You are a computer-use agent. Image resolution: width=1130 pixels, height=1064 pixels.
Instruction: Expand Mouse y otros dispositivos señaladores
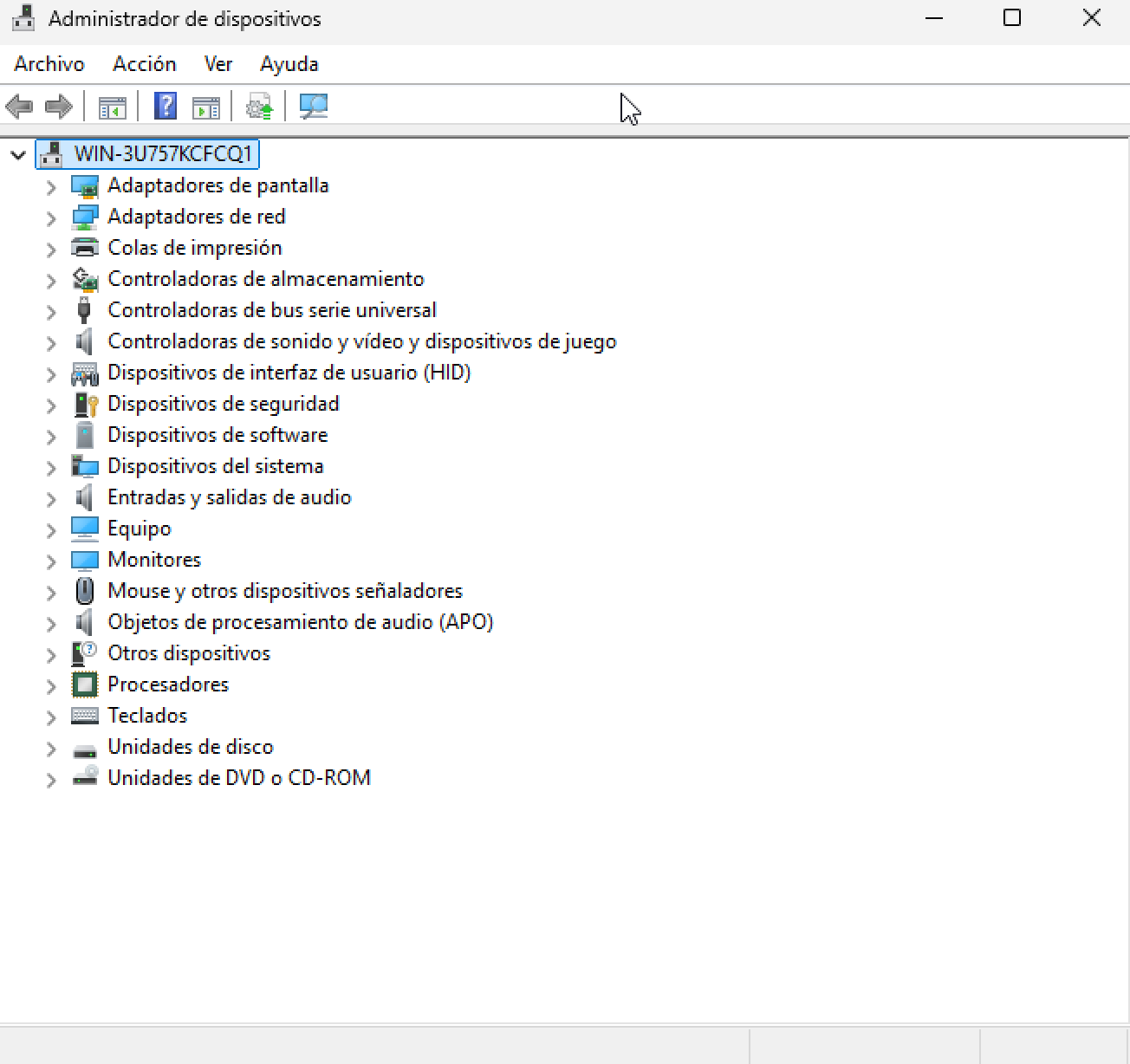coord(51,592)
